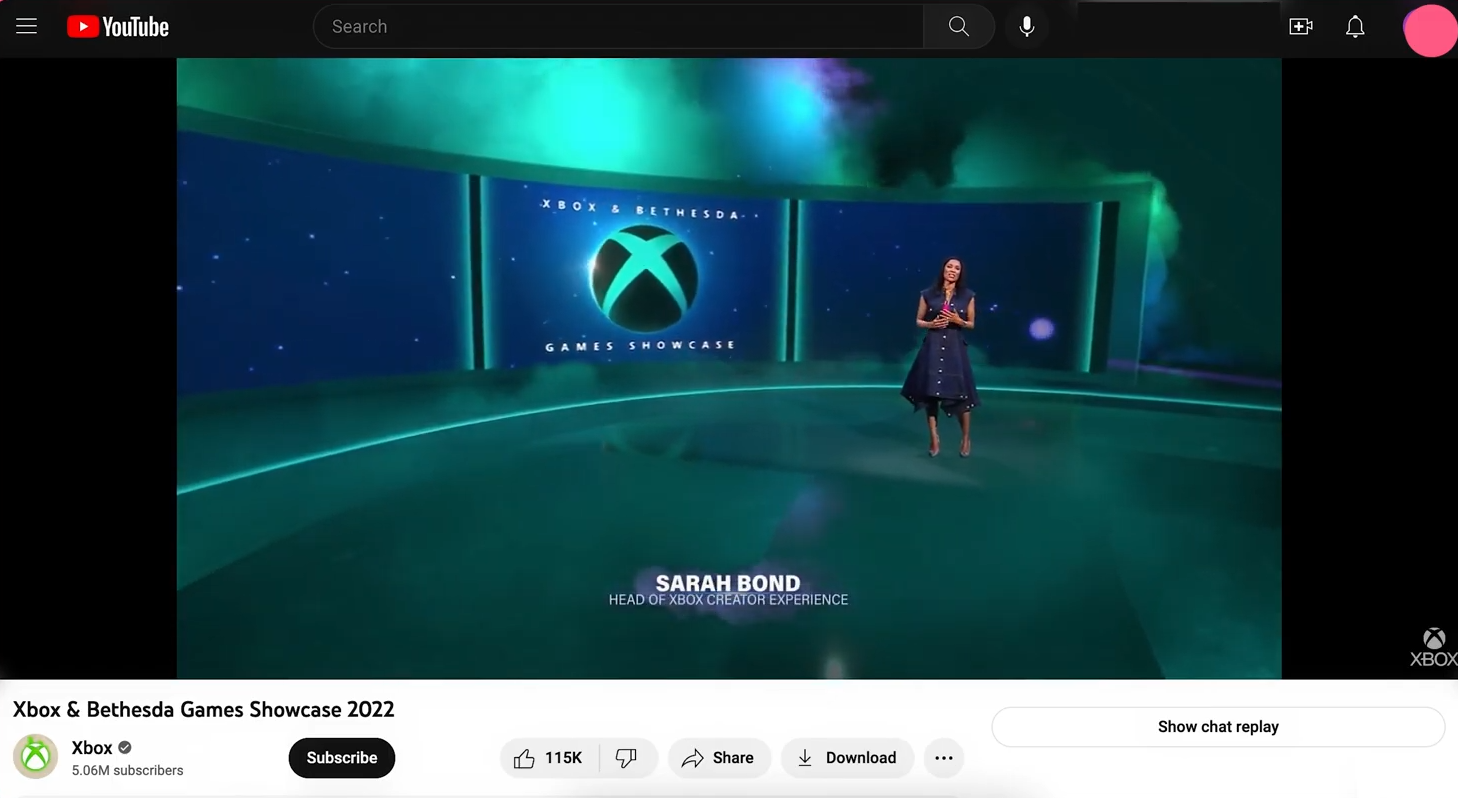The height and width of the screenshot is (798, 1458).
Task: Open the Create video icon
Action: (x=1301, y=27)
